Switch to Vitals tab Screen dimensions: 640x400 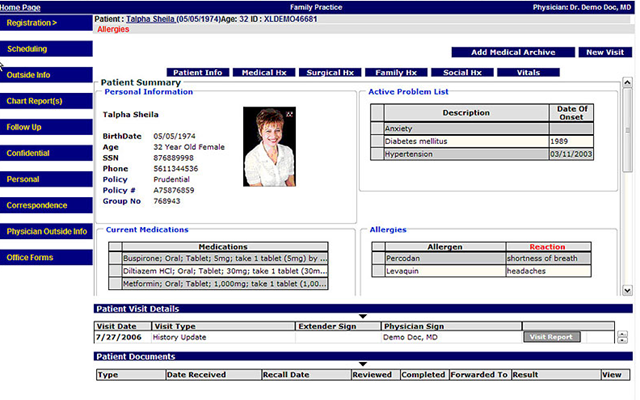coord(528,73)
